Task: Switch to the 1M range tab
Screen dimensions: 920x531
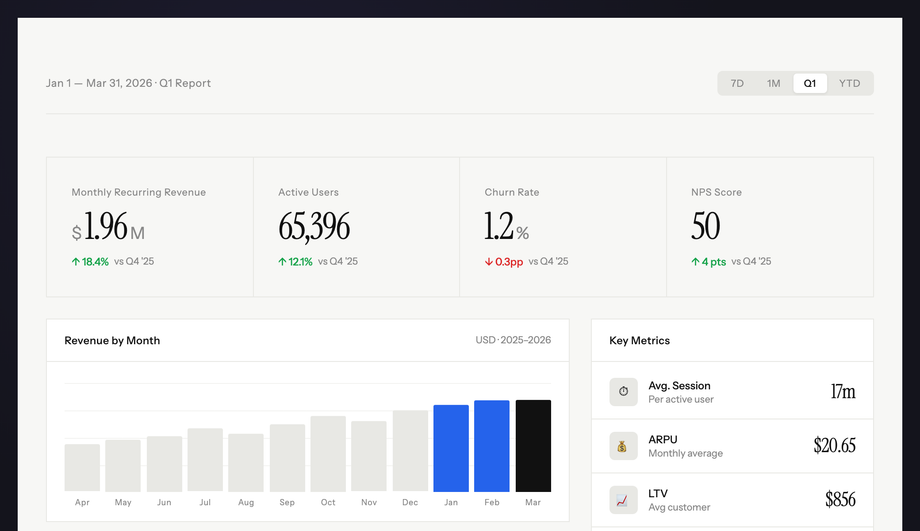Action: click(x=773, y=83)
